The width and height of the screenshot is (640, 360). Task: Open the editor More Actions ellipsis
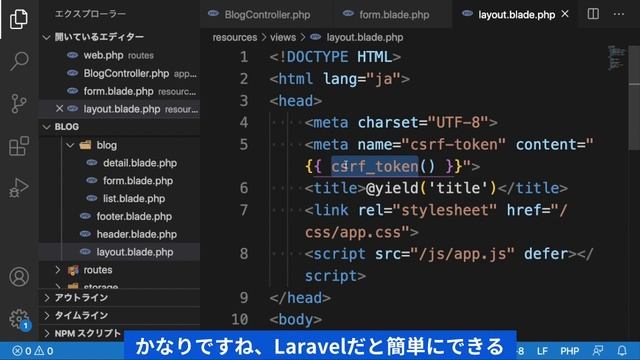point(619,14)
